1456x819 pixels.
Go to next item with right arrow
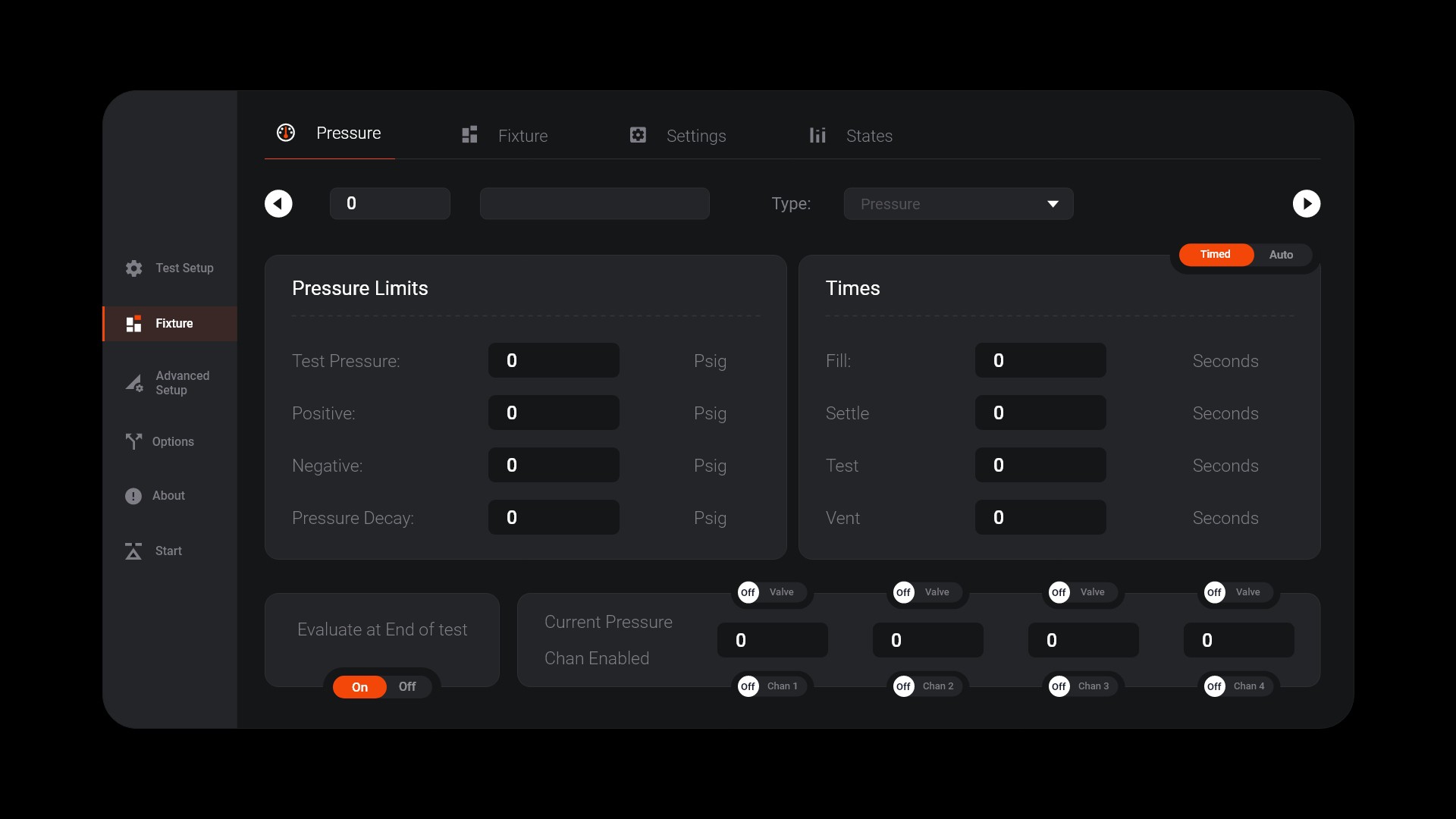pyautogui.click(x=1306, y=203)
